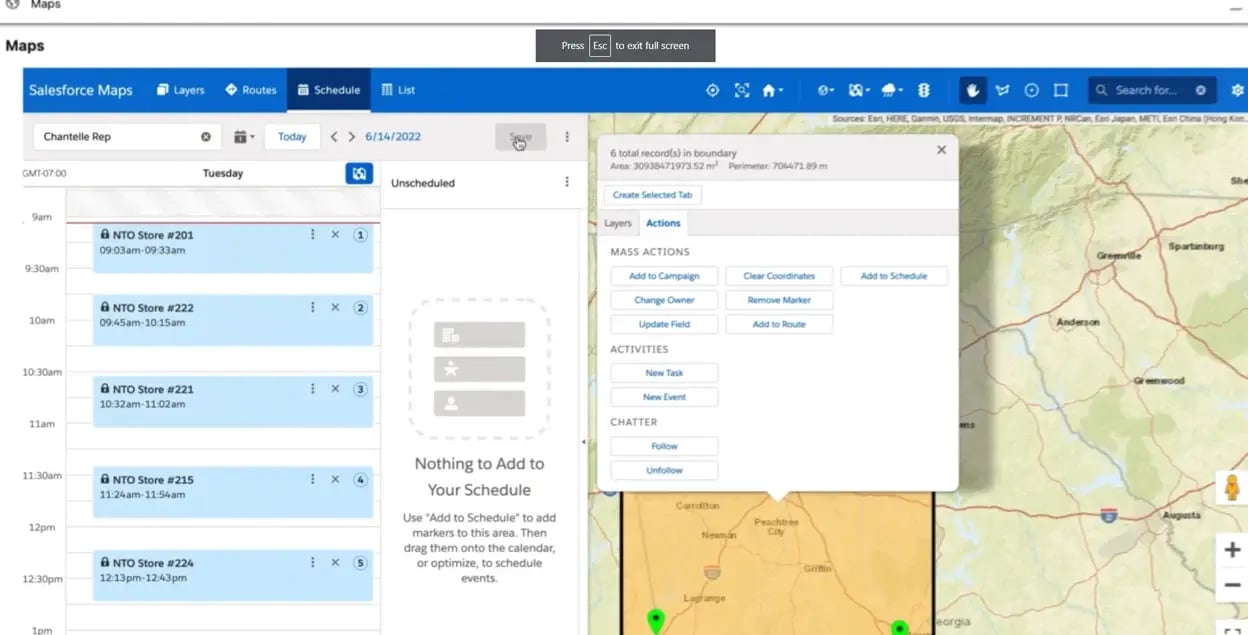Open the Unscheduled panel options menu
Image resolution: width=1248 pixels, height=635 pixels.
tap(567, 182)
